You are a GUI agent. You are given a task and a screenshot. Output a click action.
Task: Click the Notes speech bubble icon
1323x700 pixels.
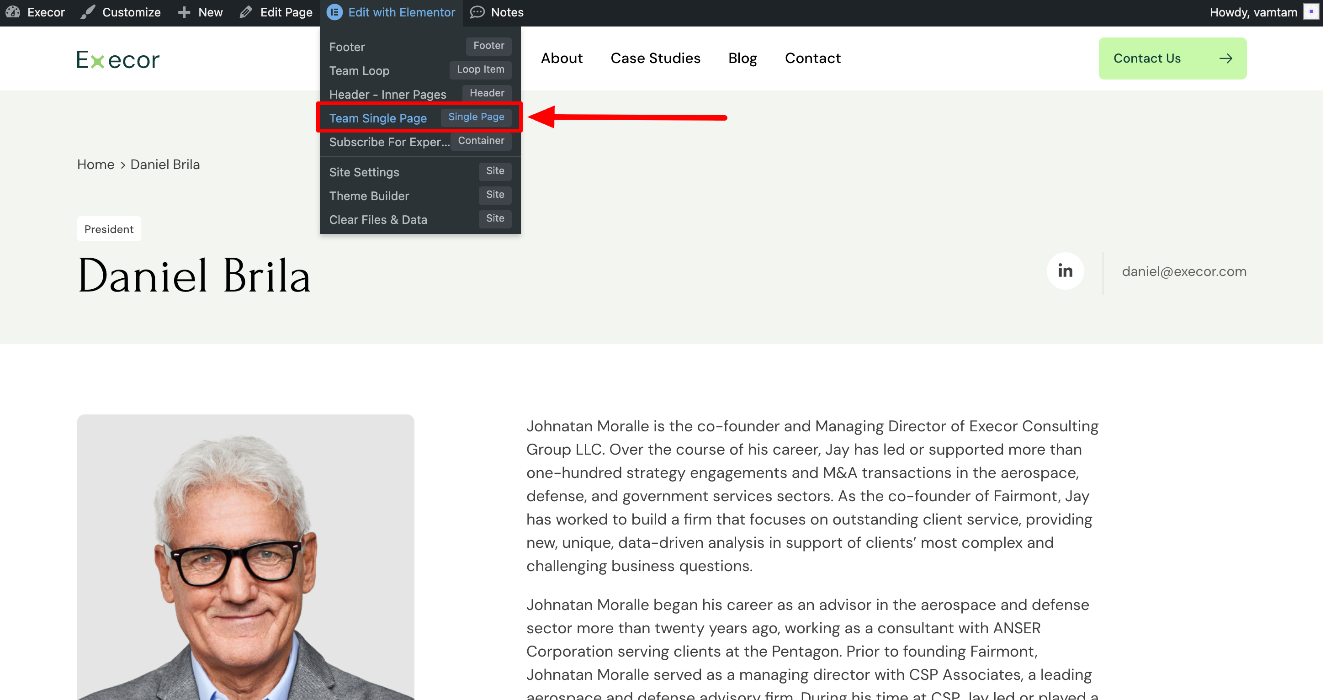click(478, 12)
